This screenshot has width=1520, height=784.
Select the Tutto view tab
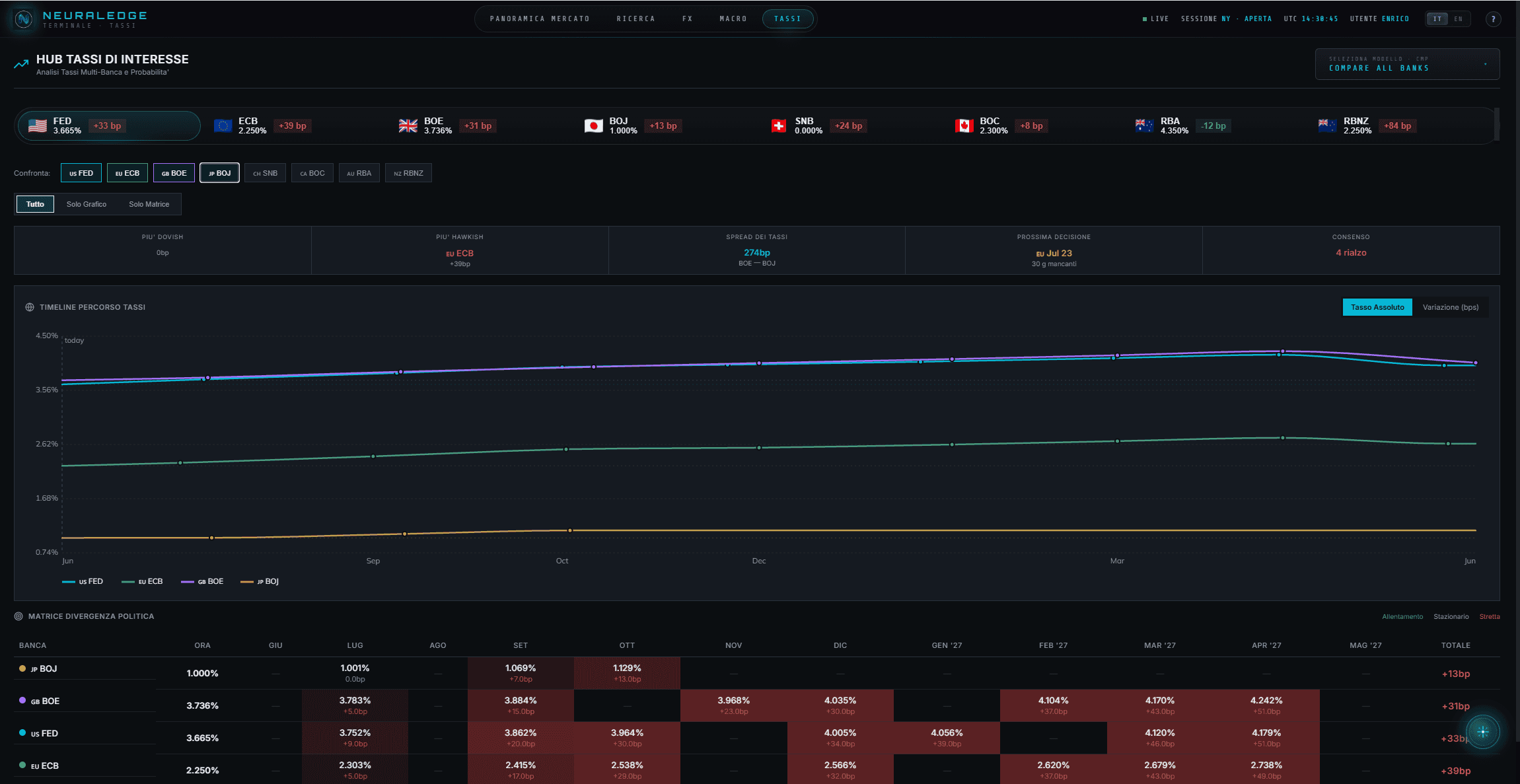coord(35,204)
